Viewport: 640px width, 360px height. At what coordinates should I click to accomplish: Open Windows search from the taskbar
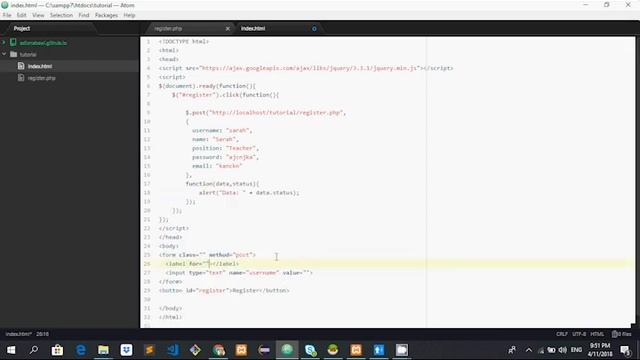pyautogui.click(x=34, y=350)
